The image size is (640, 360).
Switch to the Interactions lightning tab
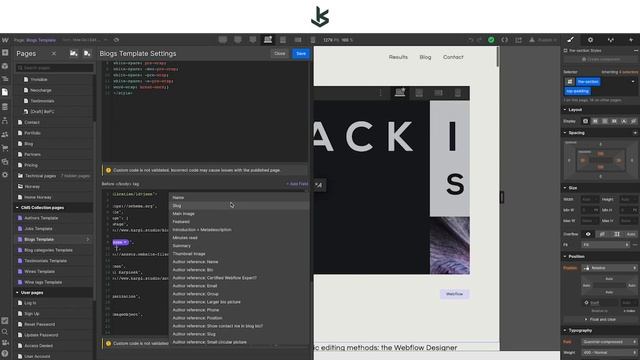coord(631,40)
